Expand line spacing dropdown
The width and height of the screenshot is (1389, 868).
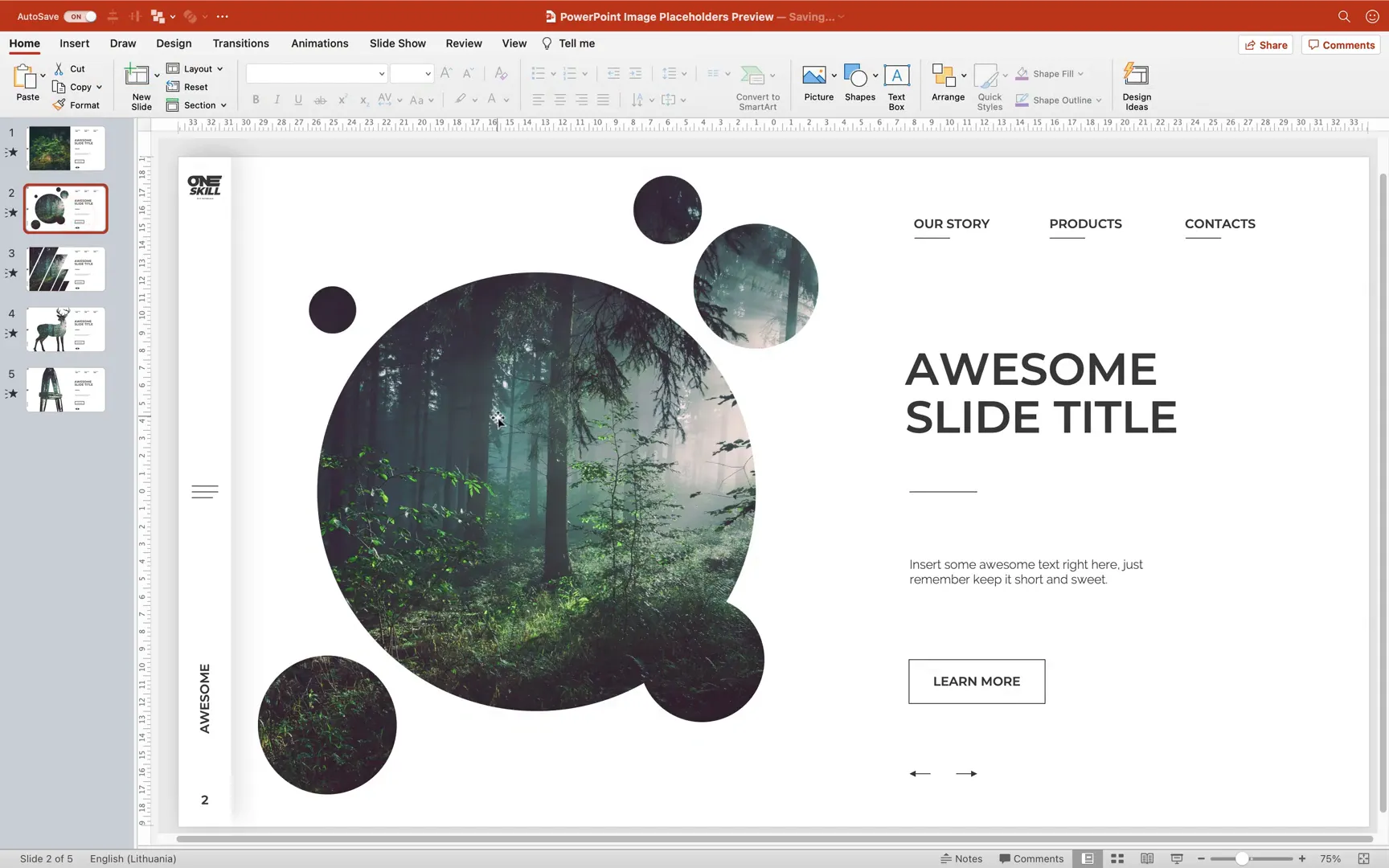pyautogui.click(x=684, y=74)
